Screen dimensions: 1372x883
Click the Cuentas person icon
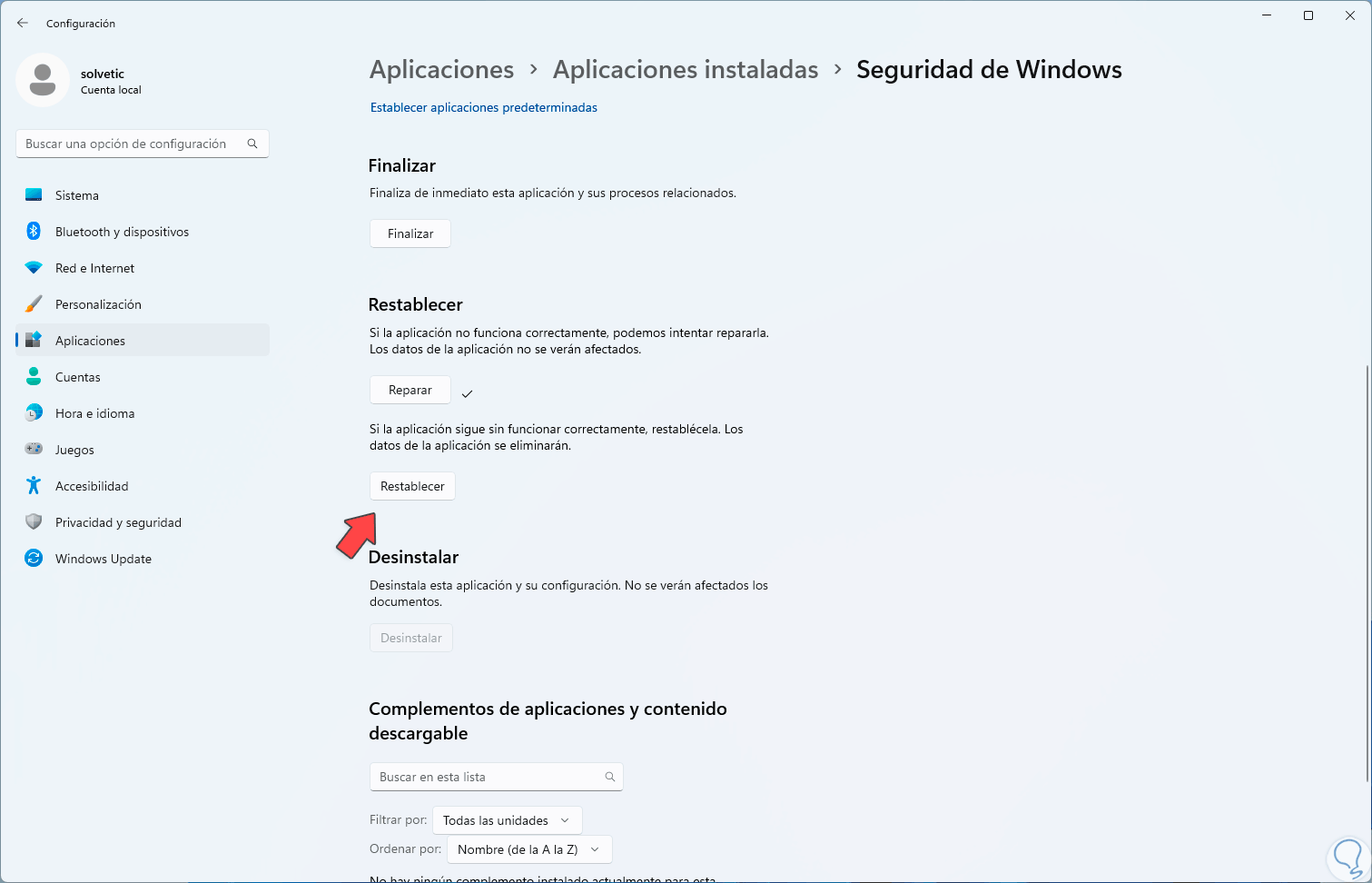point(34,377)
